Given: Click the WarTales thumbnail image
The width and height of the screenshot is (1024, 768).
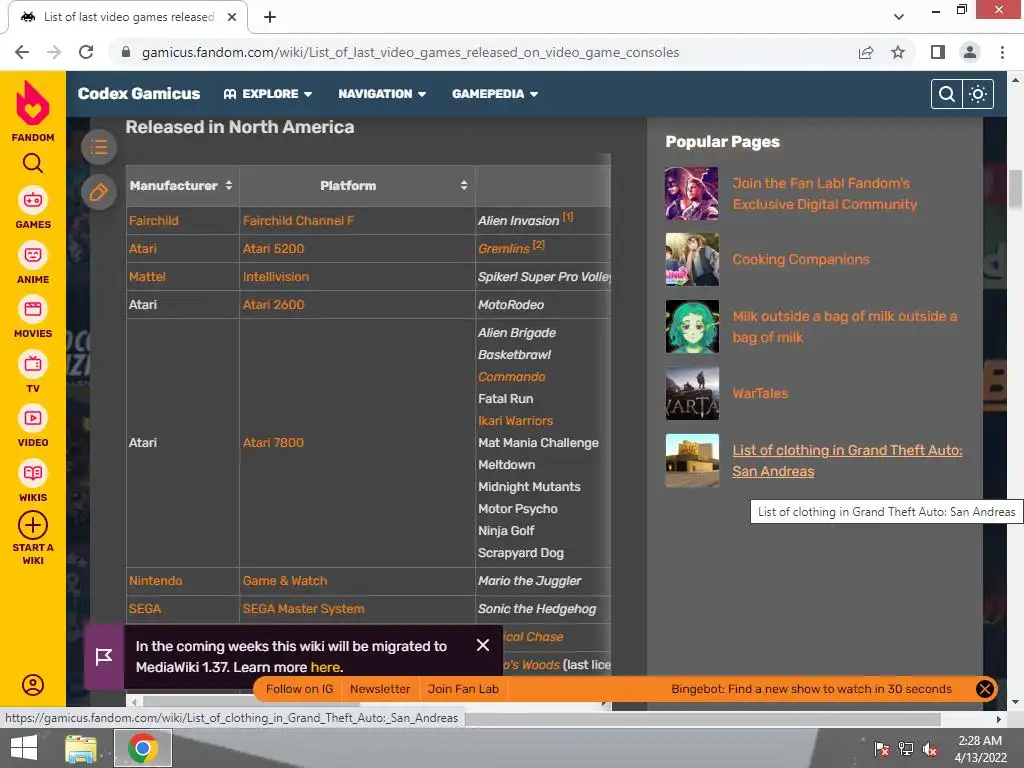Looking at the screenshot, I should click(692, 393).
